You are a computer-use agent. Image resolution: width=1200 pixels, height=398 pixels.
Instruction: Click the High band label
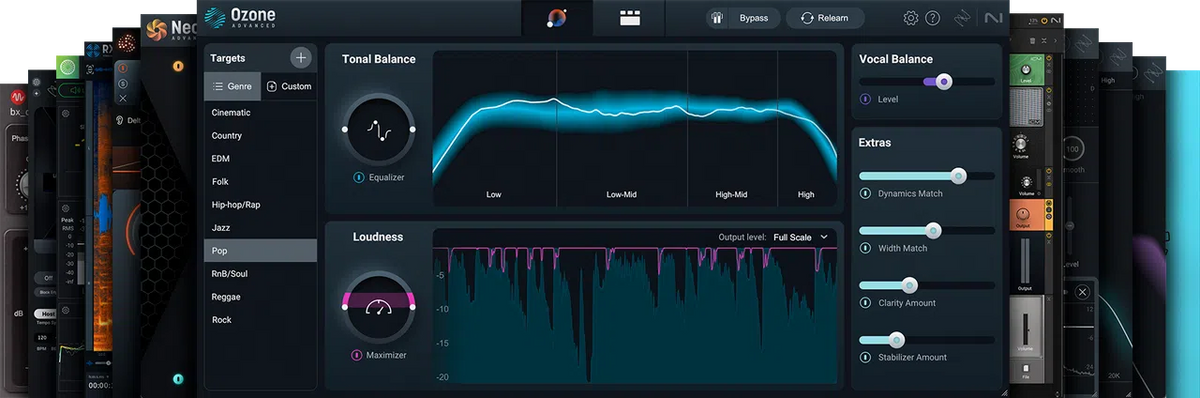coord(806,194)
